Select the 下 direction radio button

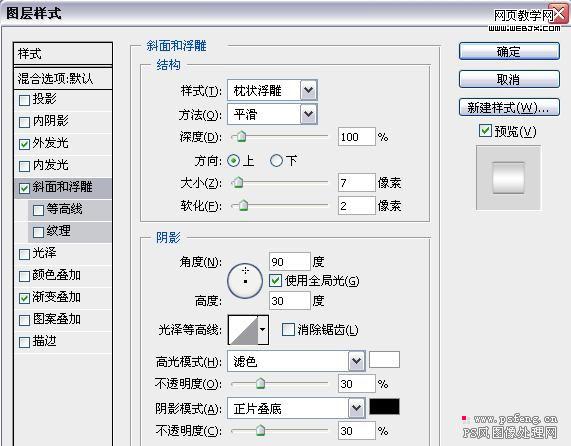(x=276, y=161)
